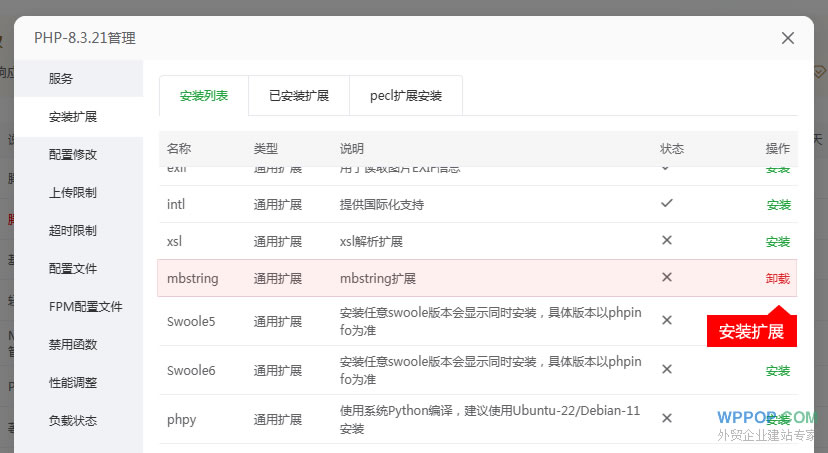Click 通用扩展 type in the intl row
828x453 pixels.
coord(278,205)
